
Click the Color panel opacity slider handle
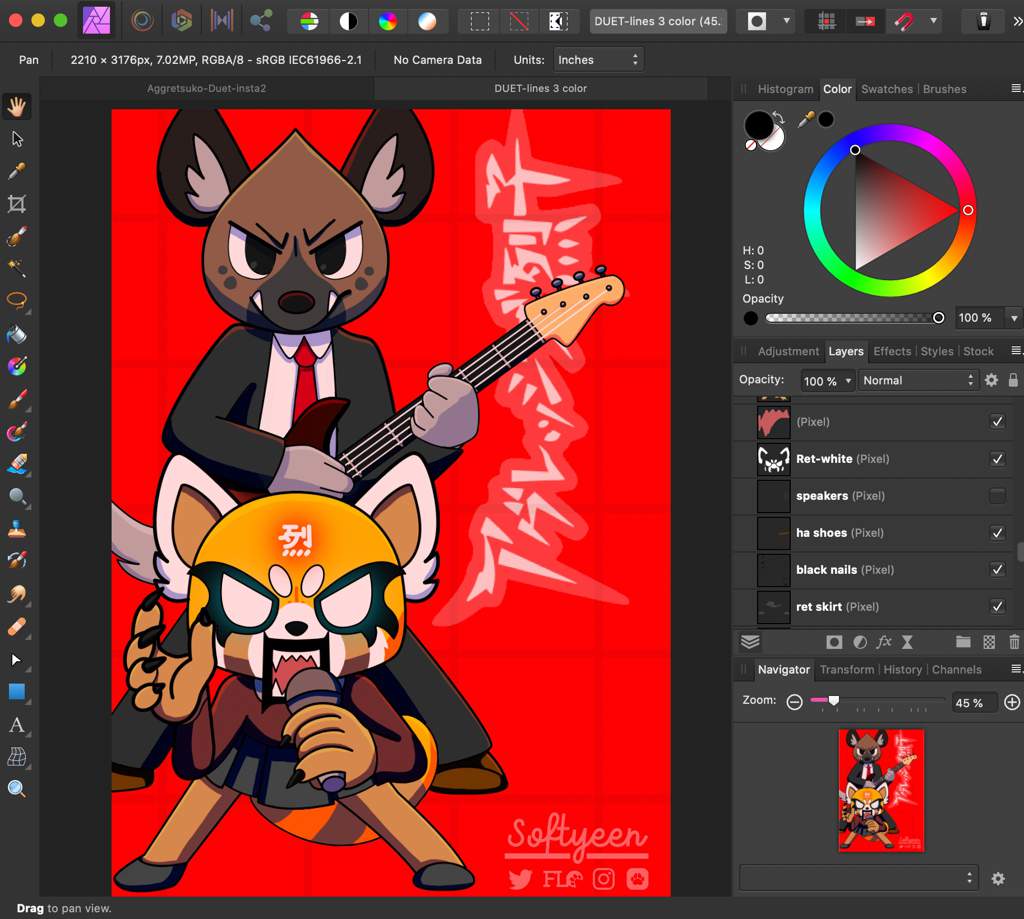[938, 318]
